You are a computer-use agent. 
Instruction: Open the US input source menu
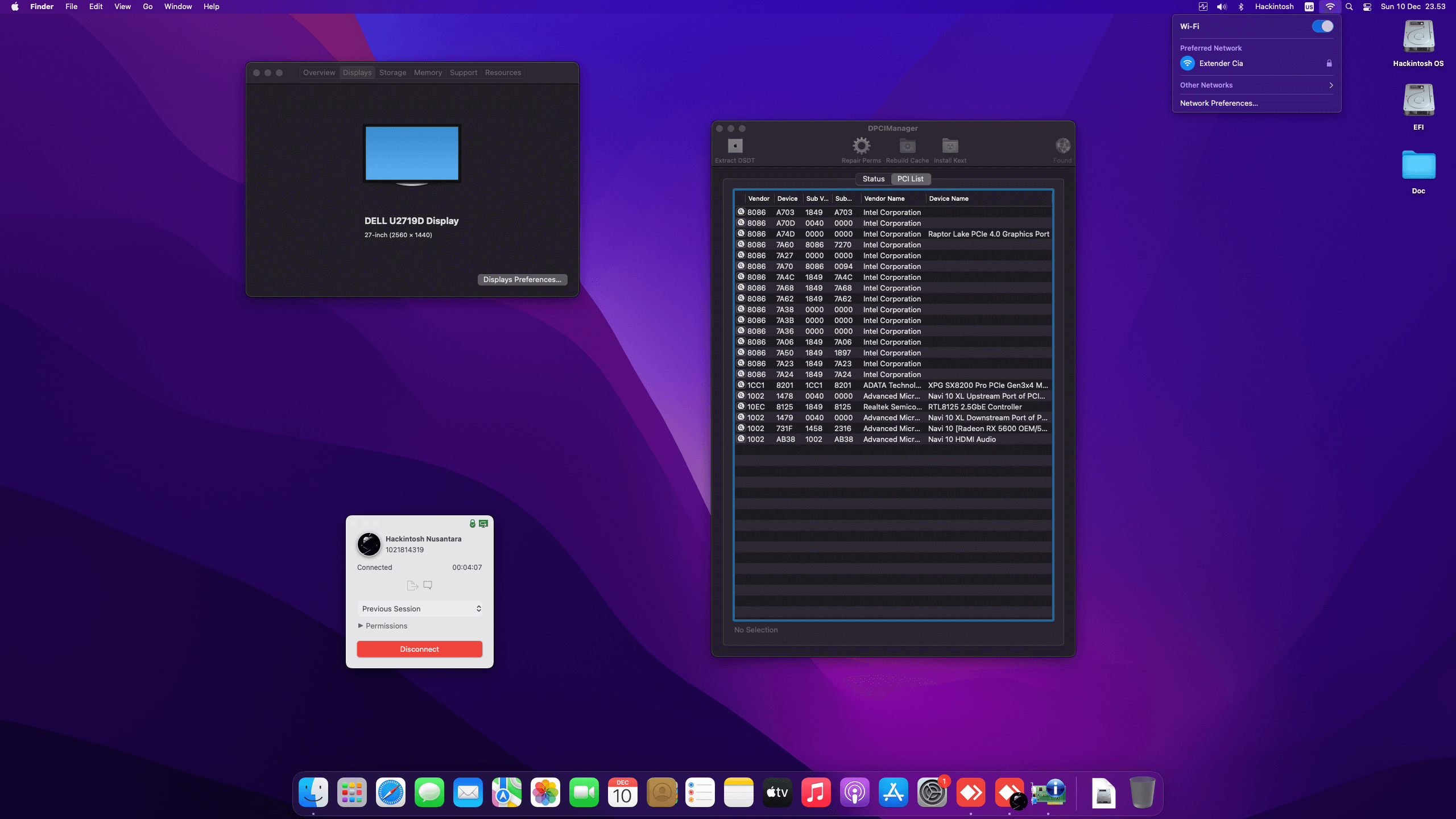click(1309, 7)
